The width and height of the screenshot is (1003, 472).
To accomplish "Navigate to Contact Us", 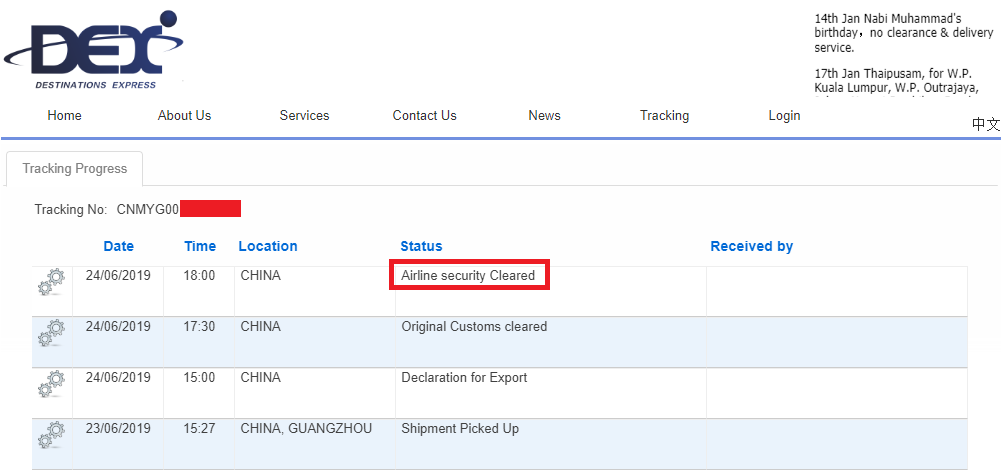I will (x=424, y=116).
